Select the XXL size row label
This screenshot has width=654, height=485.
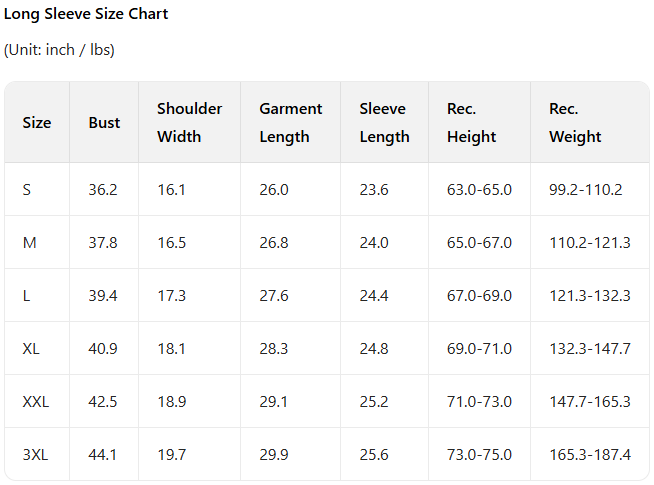tap(35, 402)
